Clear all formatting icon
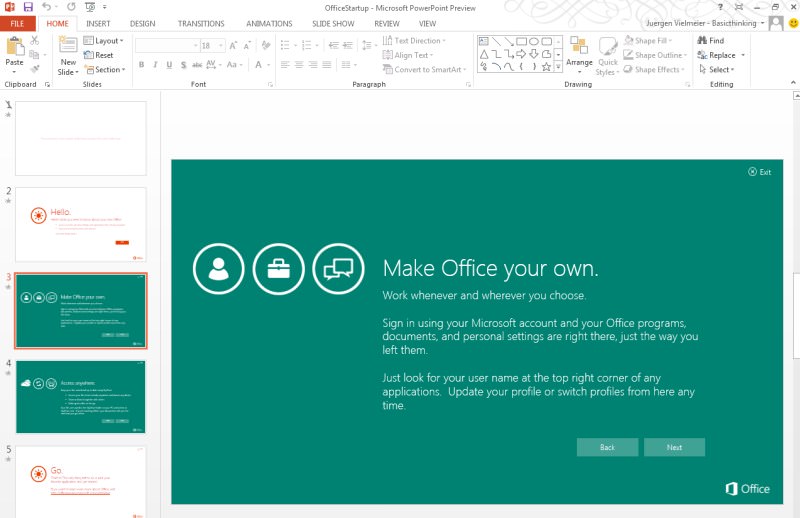Viewport: 800px width, 518px height. coord(266,45)
